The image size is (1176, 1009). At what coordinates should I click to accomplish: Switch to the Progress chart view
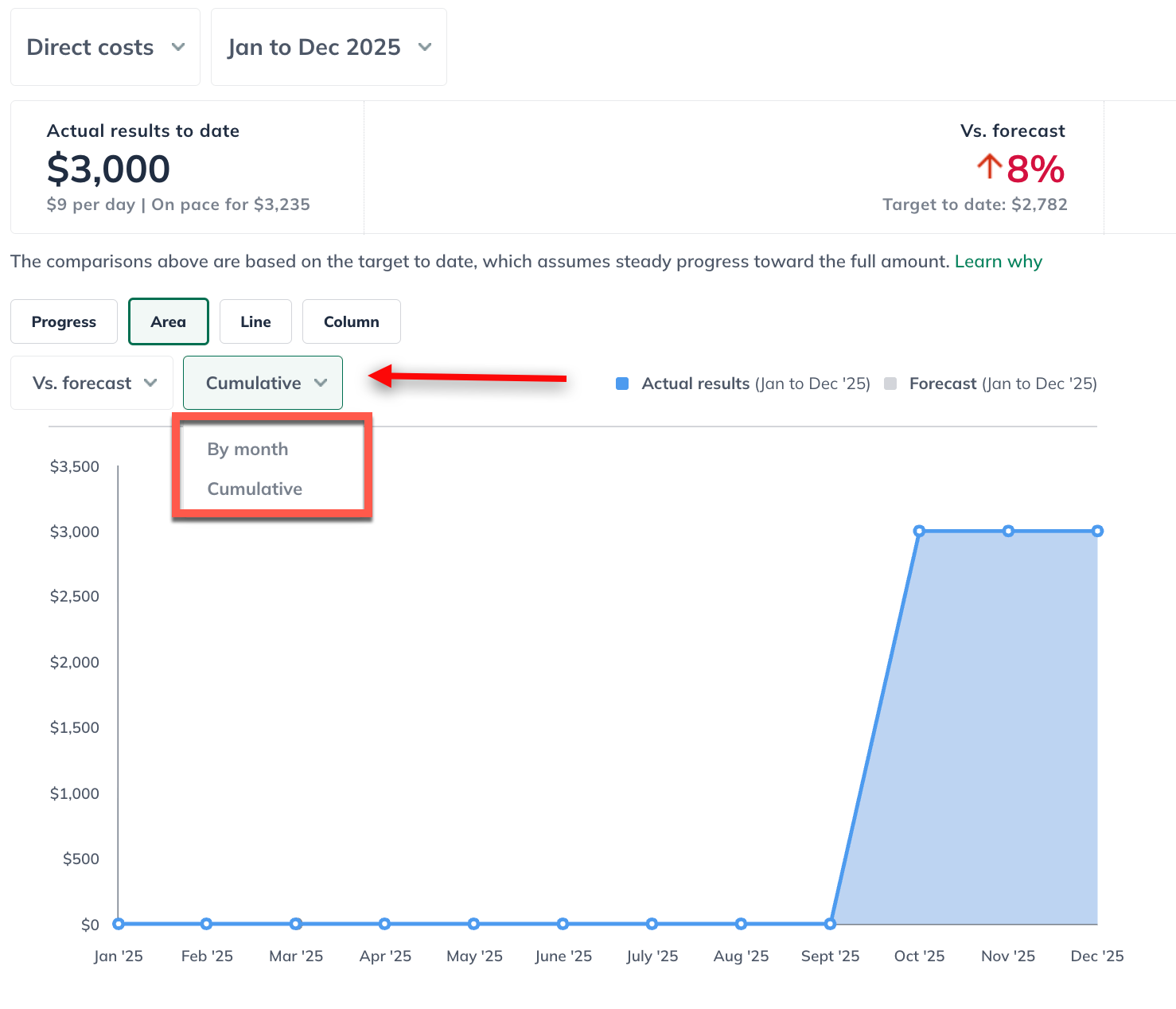[x=64, y=322]
